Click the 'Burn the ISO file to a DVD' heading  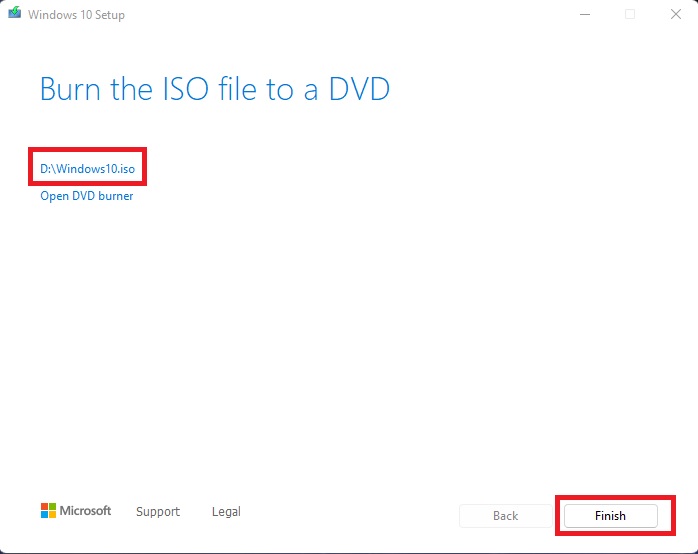[x=215, y=89]
